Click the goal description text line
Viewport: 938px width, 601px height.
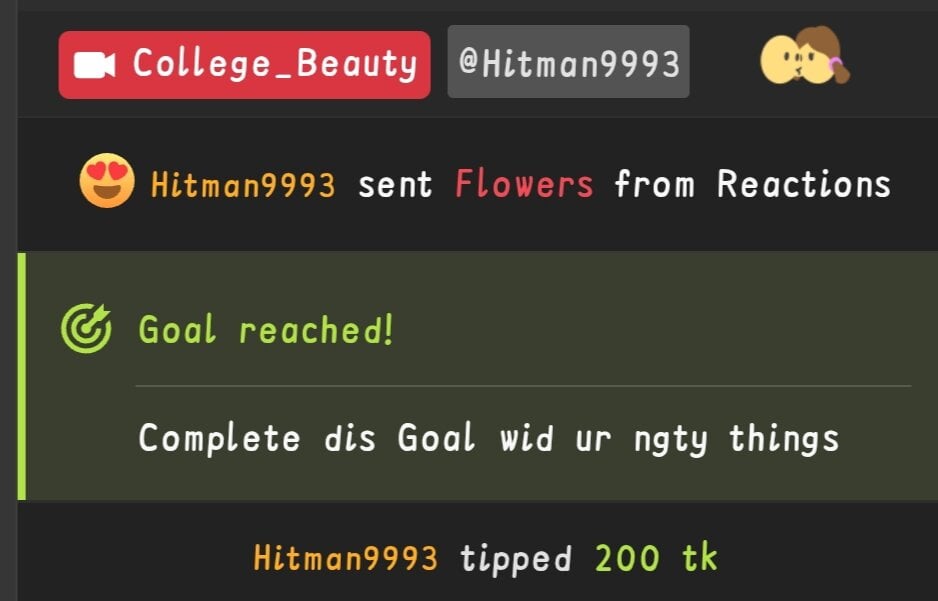pyautogui.click(x=488, y=438)
